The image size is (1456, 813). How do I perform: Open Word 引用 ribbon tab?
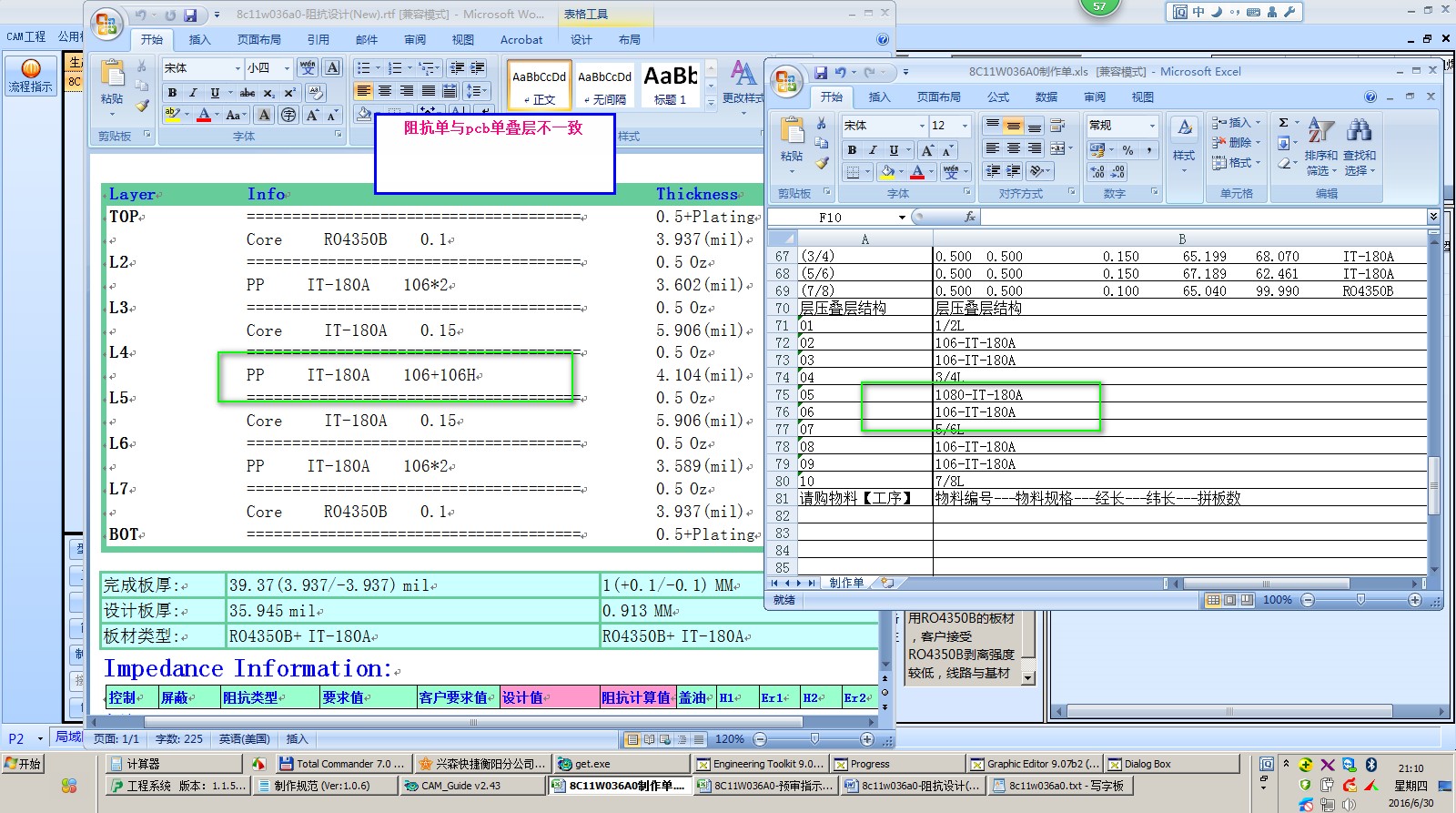(x=318, y=39)
